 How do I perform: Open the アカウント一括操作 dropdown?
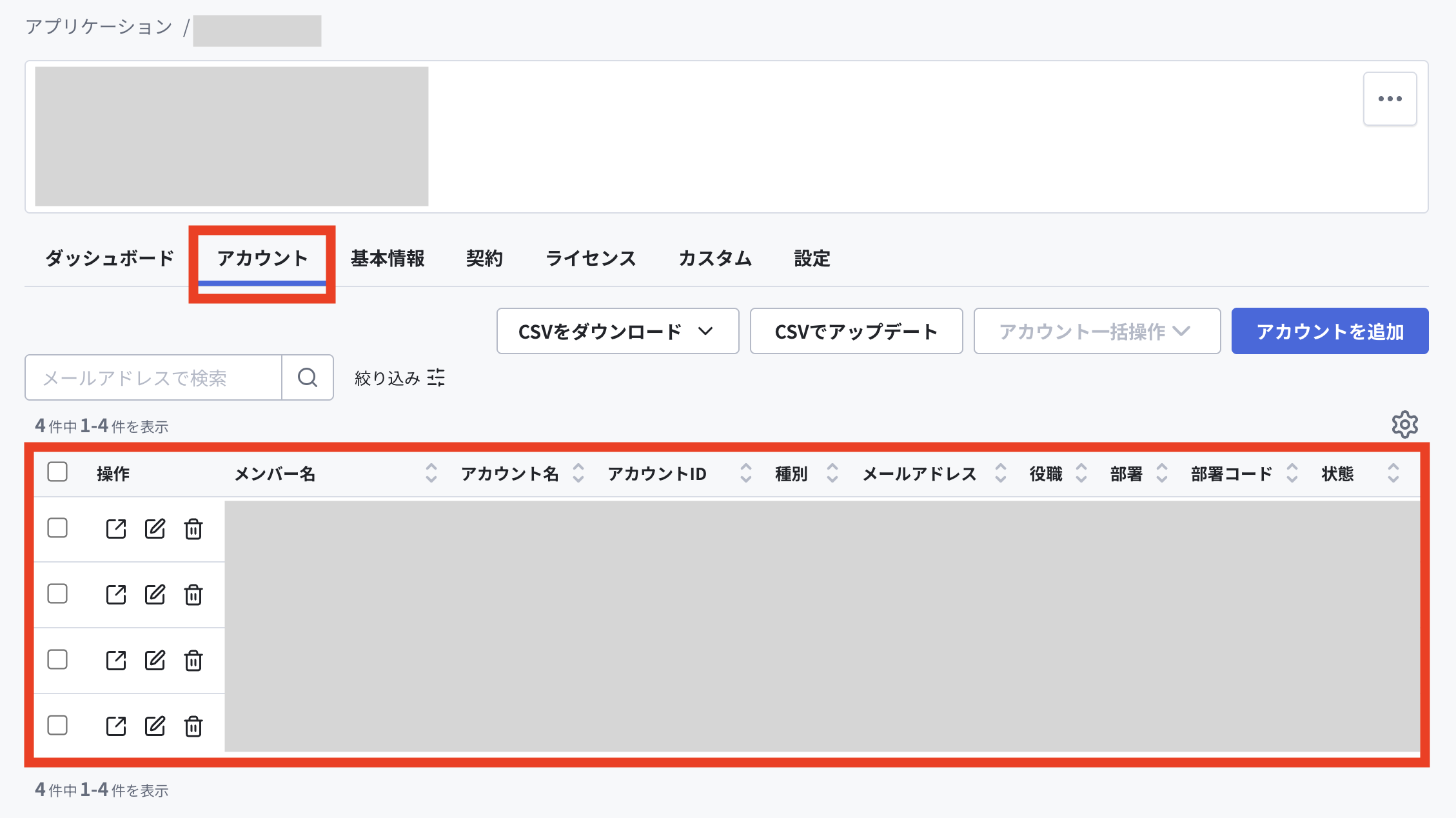click(1097, 331)
